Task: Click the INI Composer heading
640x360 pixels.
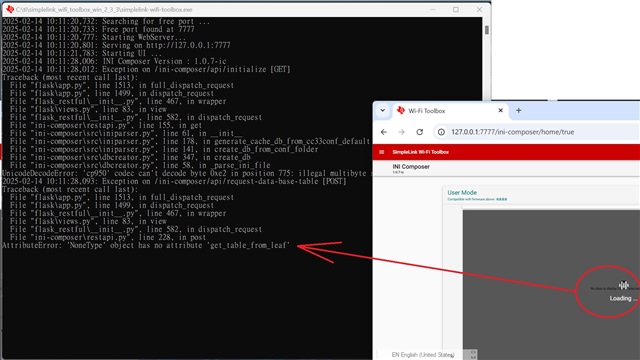Action: [411, 167]
